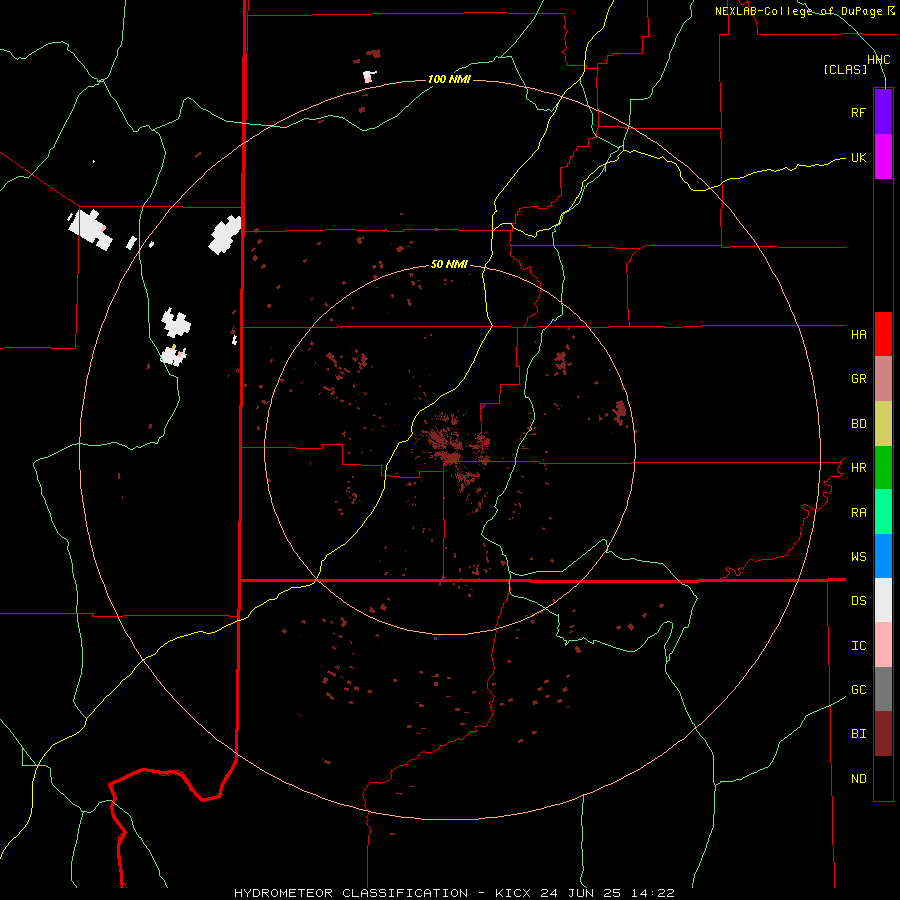Click the BD legend label
Viewport: 900px width, 900px height.
[858, 424]
